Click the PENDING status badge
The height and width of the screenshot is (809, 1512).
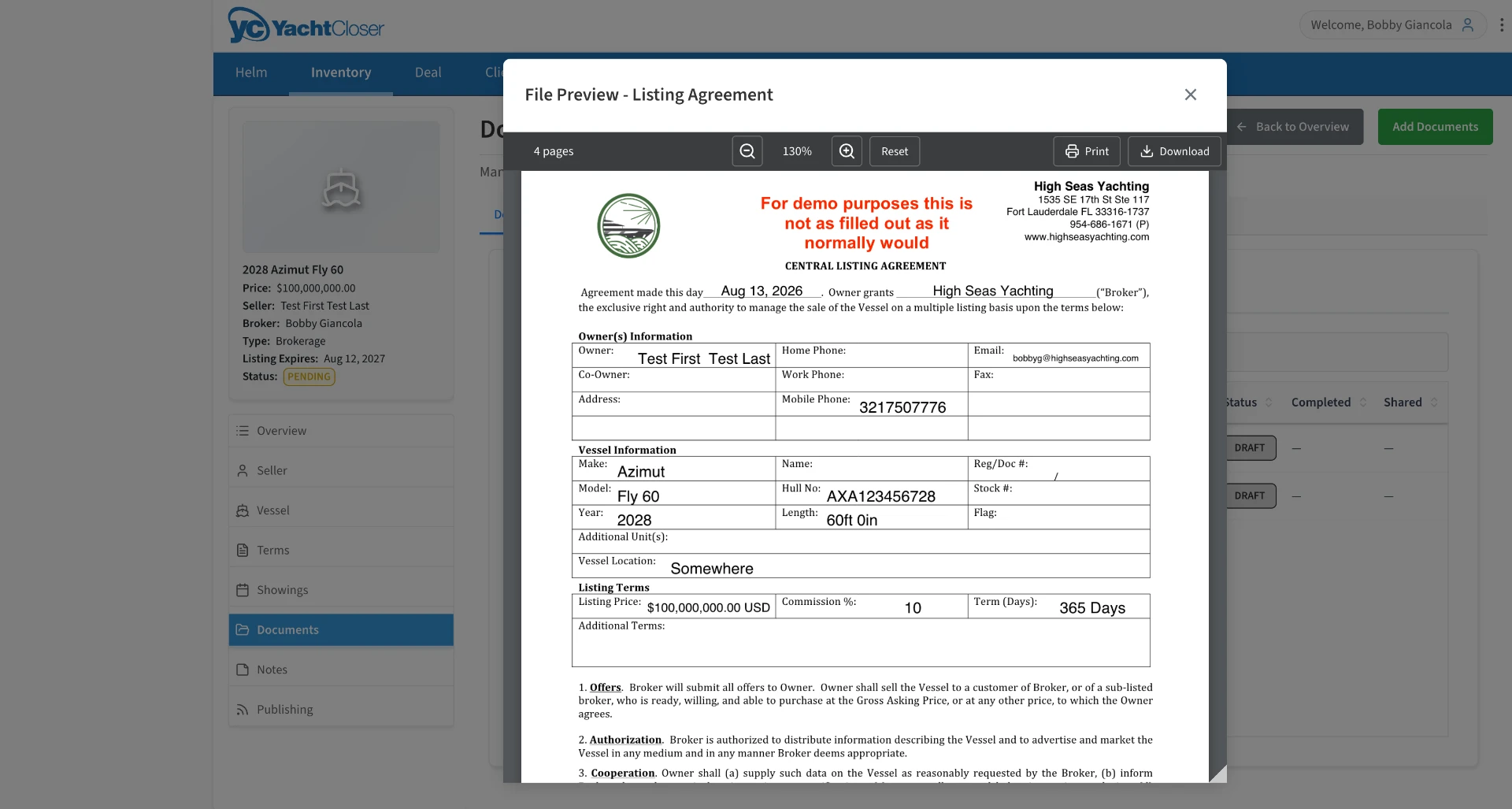(x=309, y=377)
